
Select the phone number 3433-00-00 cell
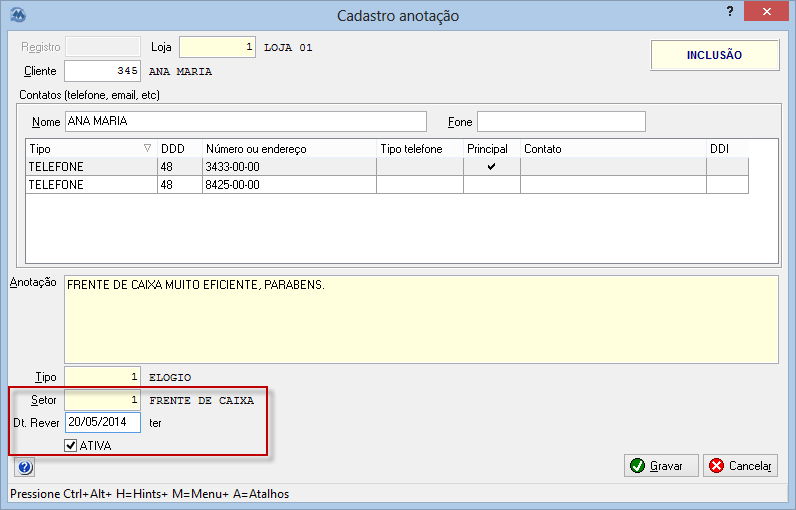click(289, 166)
